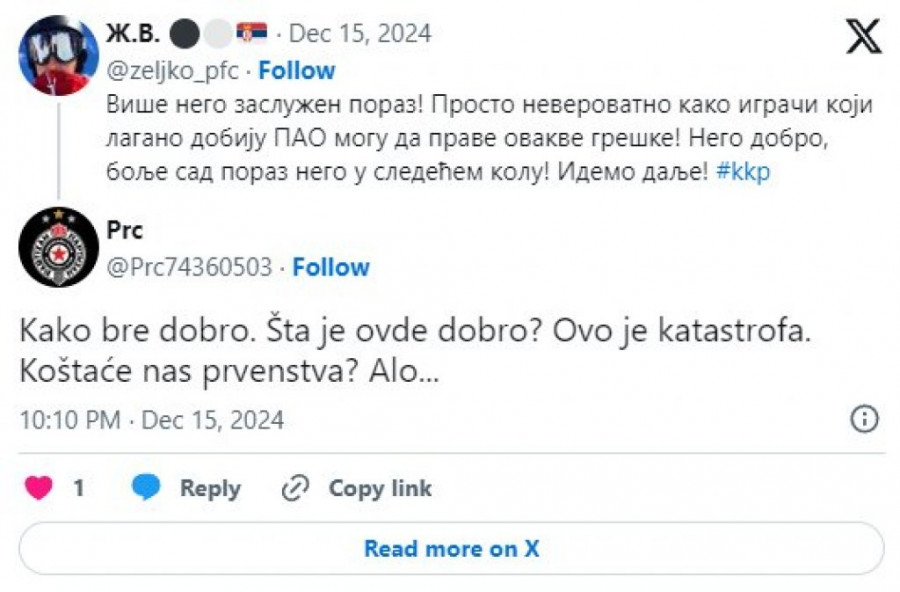Click the Prc display name
Screen dimensions: 900x592
point(125,230)
